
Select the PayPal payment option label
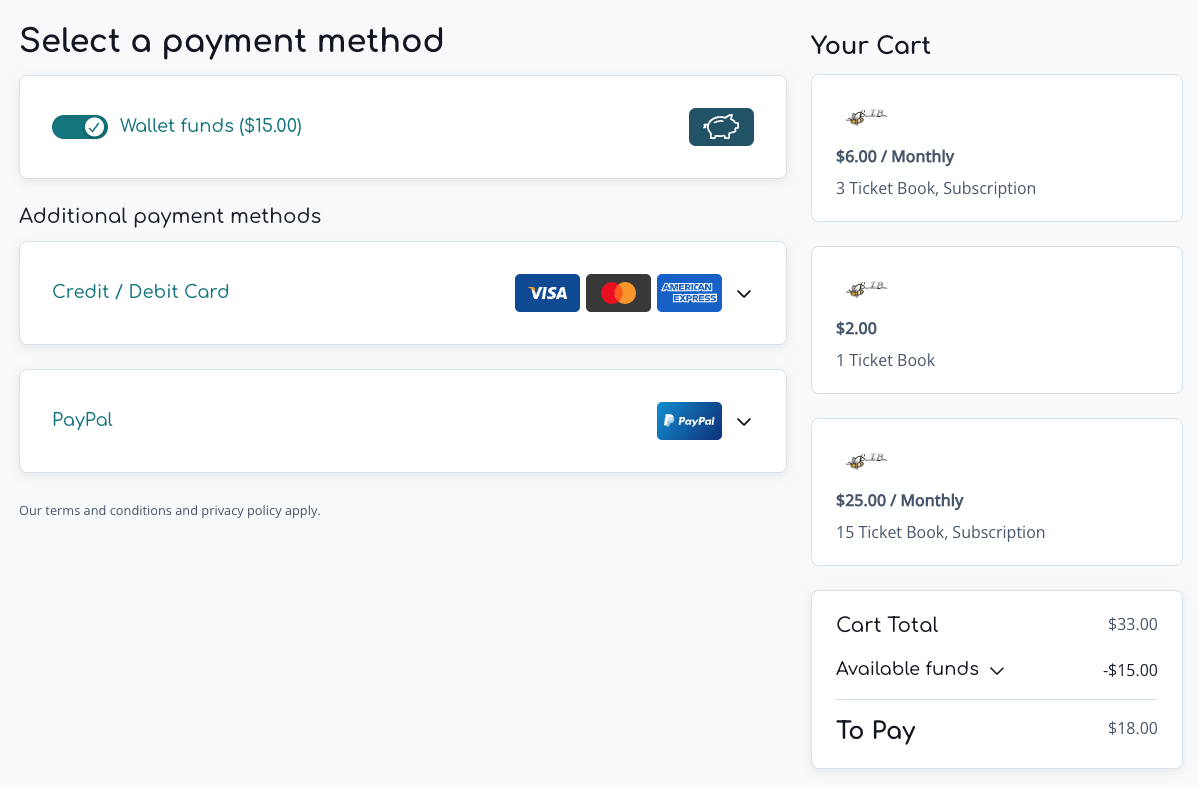coord(83,420)
